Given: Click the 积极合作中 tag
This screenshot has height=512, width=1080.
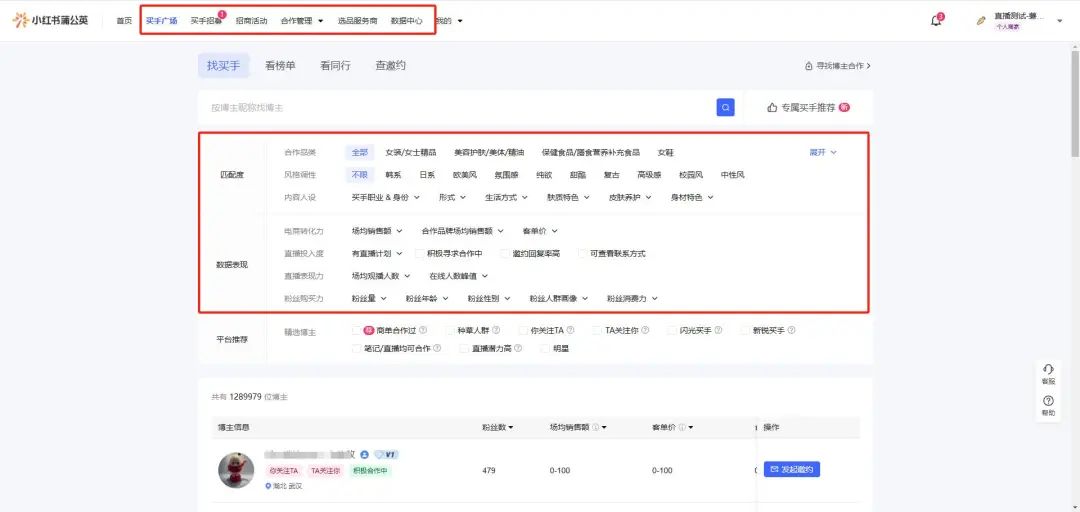Looking at the screenshot, I should [371, 471].
